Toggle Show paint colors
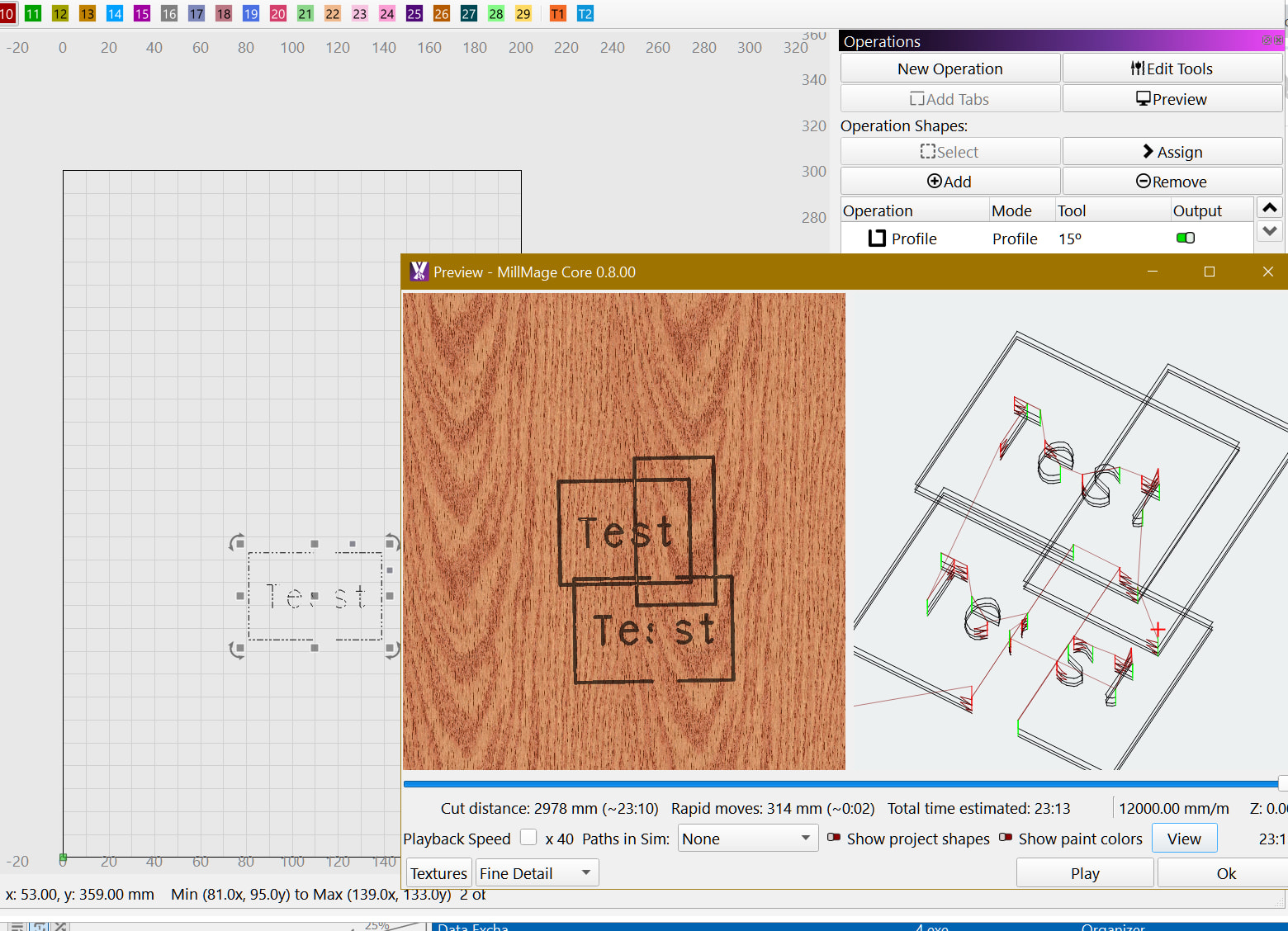Image resolution: width=1288 pixels, height=931 pixels. (x=1006, y=838)
